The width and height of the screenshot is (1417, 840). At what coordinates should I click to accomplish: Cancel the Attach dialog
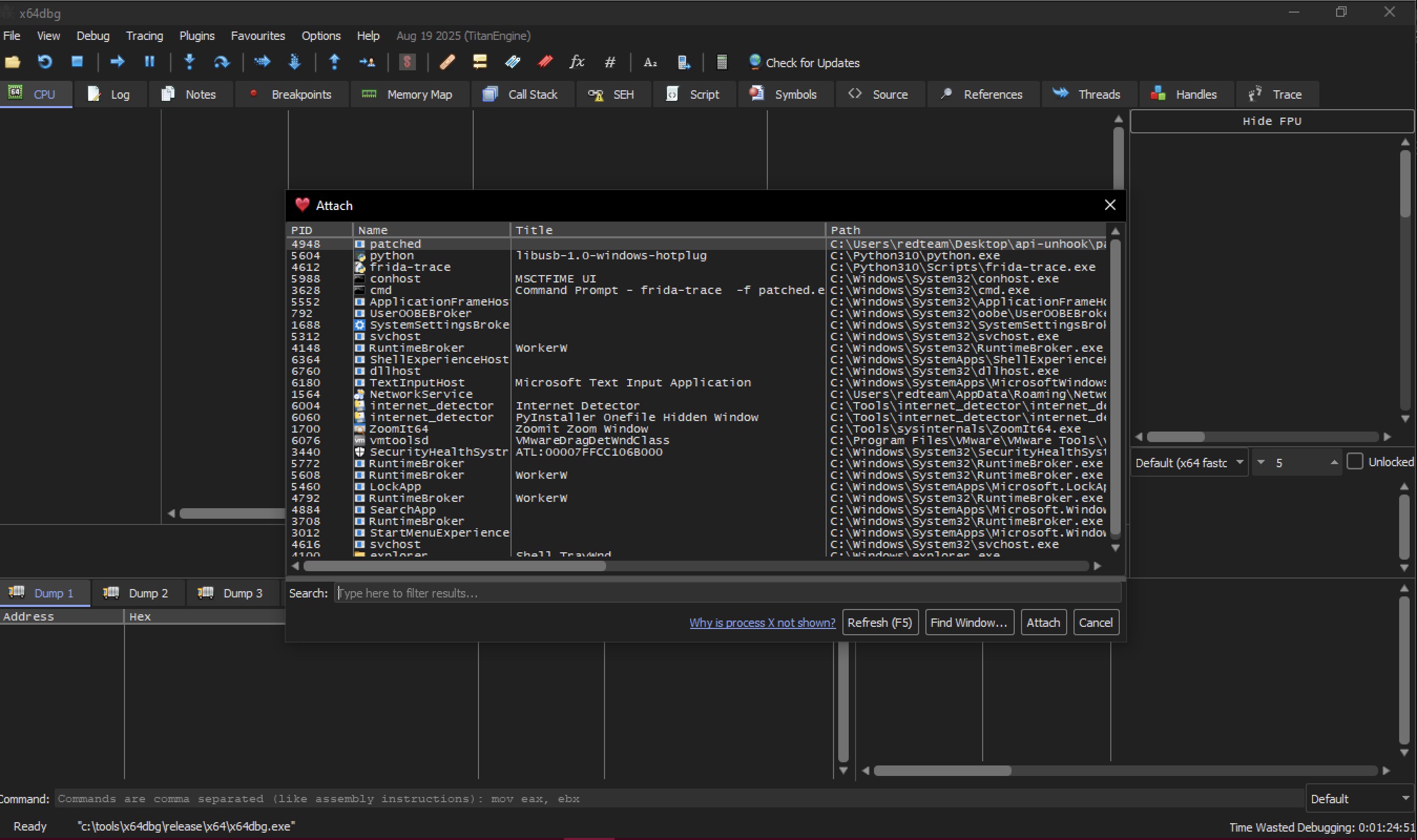(x=1096, y=623)
